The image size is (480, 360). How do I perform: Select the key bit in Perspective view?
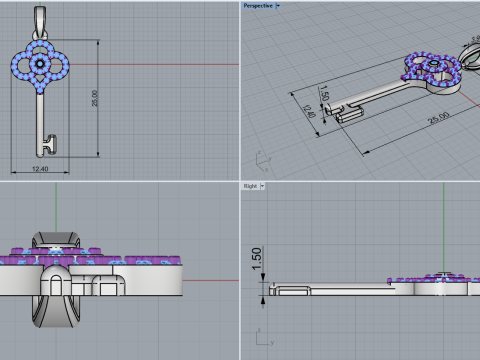(x=349, y=114)
